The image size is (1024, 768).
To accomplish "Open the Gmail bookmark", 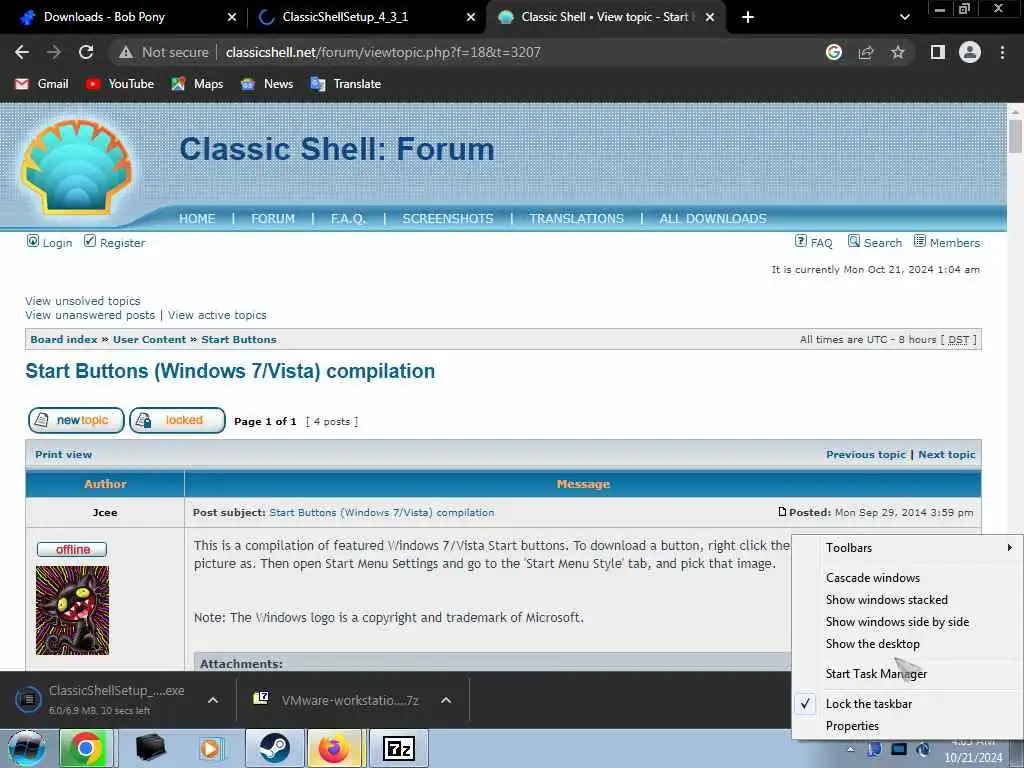I will [x=42, y=84].
